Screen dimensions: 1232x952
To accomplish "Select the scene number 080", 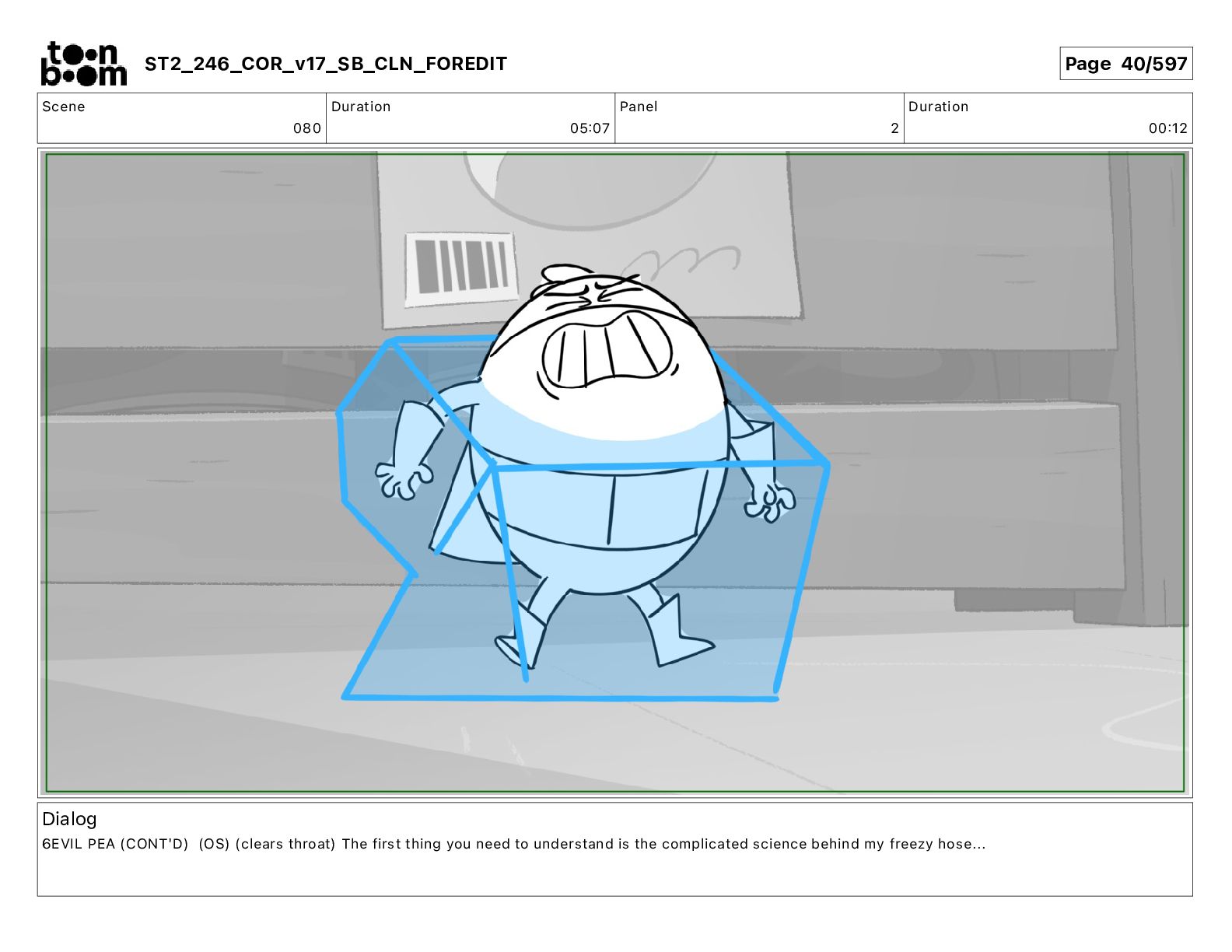I will tap(307, 128).
